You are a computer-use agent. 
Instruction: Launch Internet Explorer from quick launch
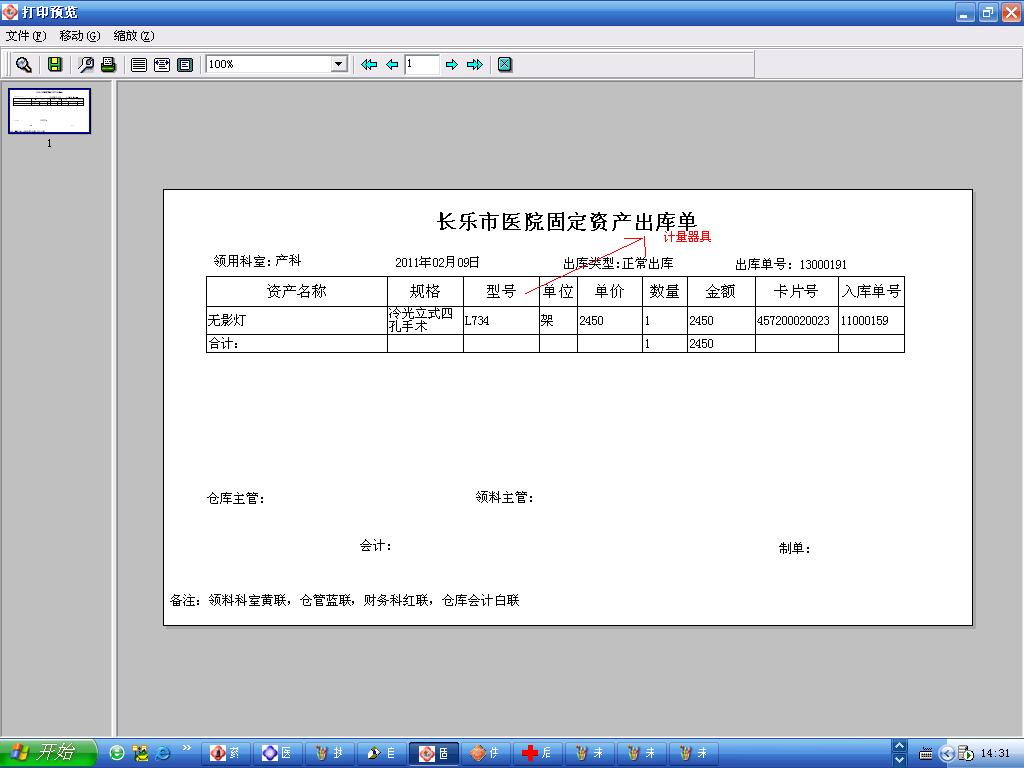(x=163, y=753)
